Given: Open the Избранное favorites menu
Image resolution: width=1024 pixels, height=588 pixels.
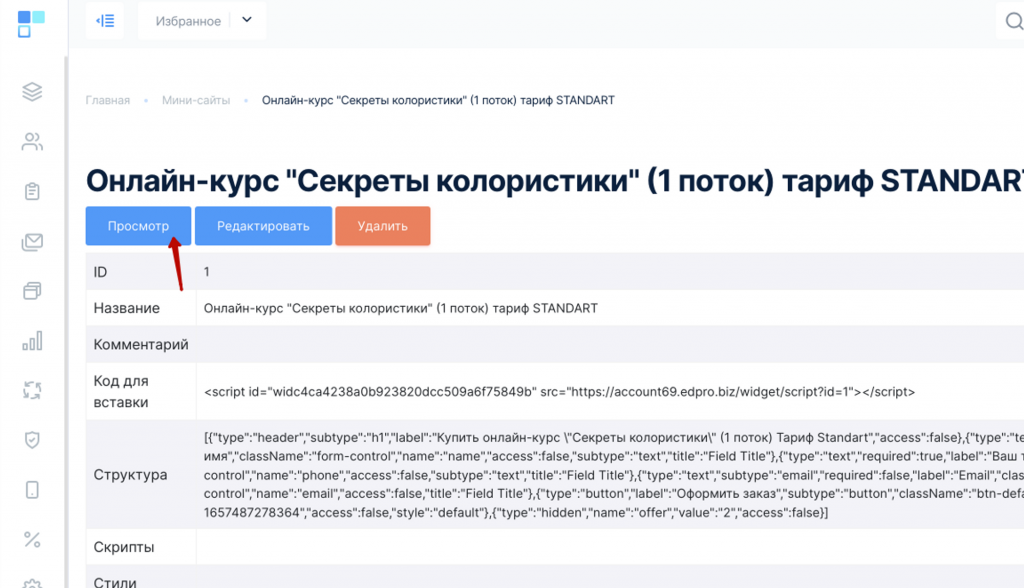Looking at the screenshot, I should tap(202, 21).
